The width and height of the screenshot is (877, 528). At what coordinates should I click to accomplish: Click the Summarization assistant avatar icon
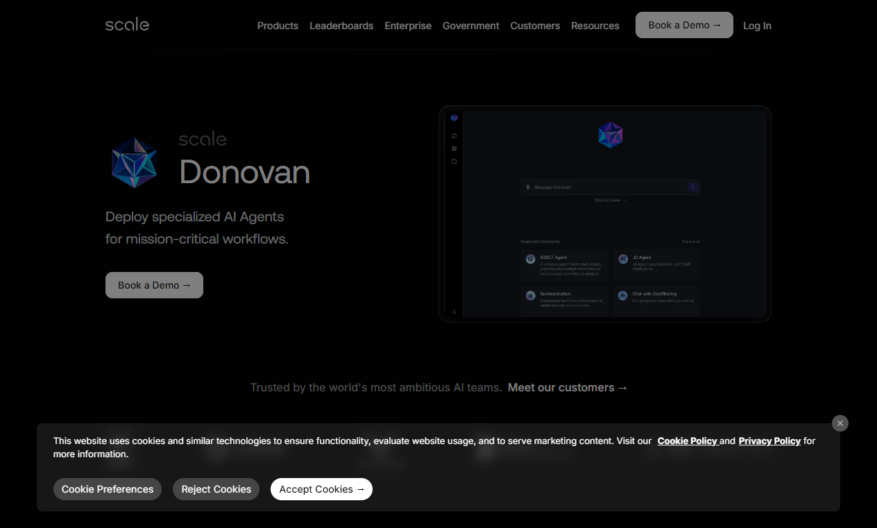pyautogui.click(x=530, y=295)
